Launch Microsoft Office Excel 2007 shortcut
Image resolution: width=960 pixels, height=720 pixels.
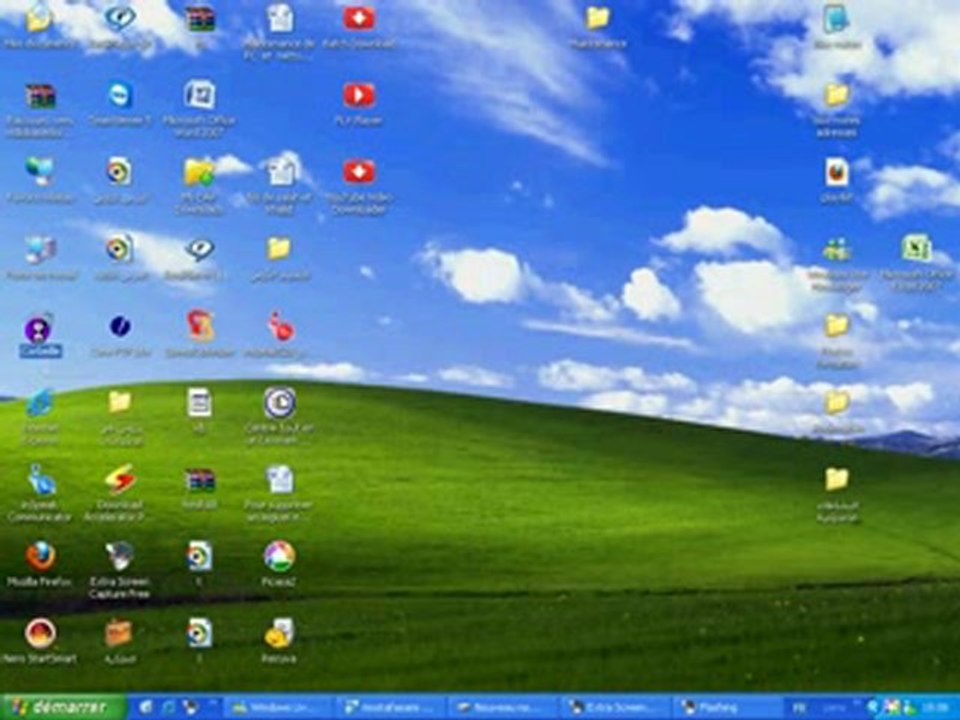click(x=916, y=264)
